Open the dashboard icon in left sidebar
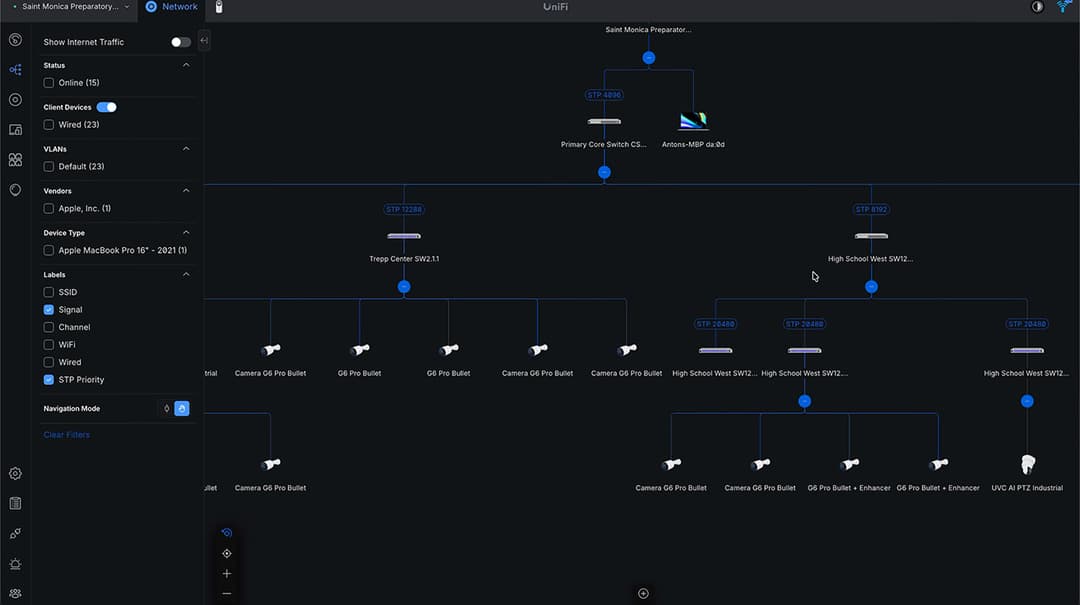 [x=15, y=40]
